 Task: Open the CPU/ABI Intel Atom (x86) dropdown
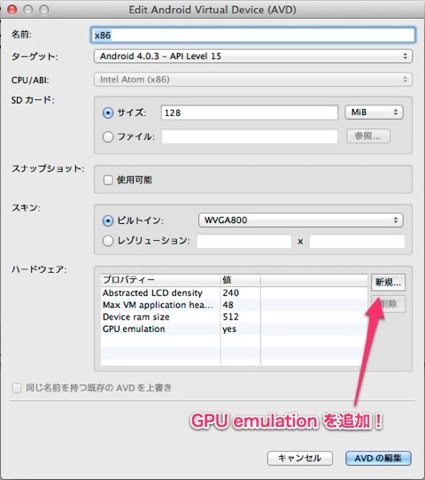(253, 79)
